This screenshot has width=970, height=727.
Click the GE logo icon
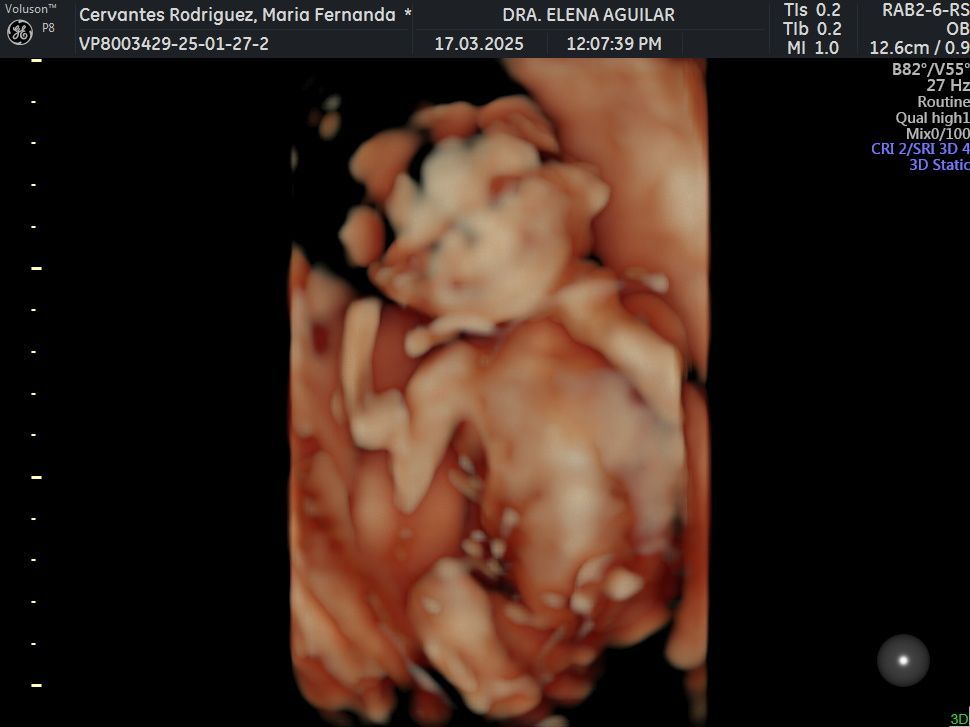(20, 33)
